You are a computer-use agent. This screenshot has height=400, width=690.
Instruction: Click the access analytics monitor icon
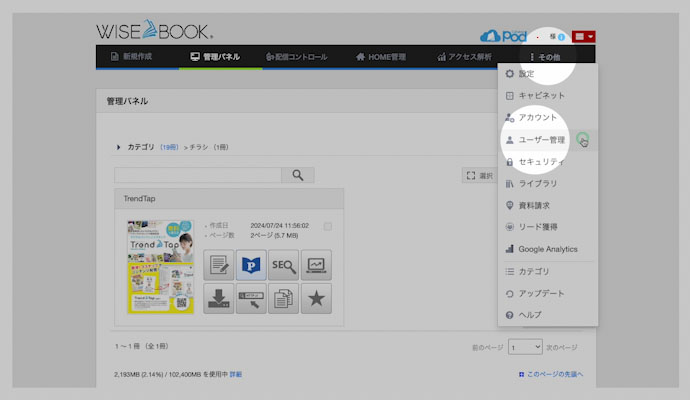[317, 265]
